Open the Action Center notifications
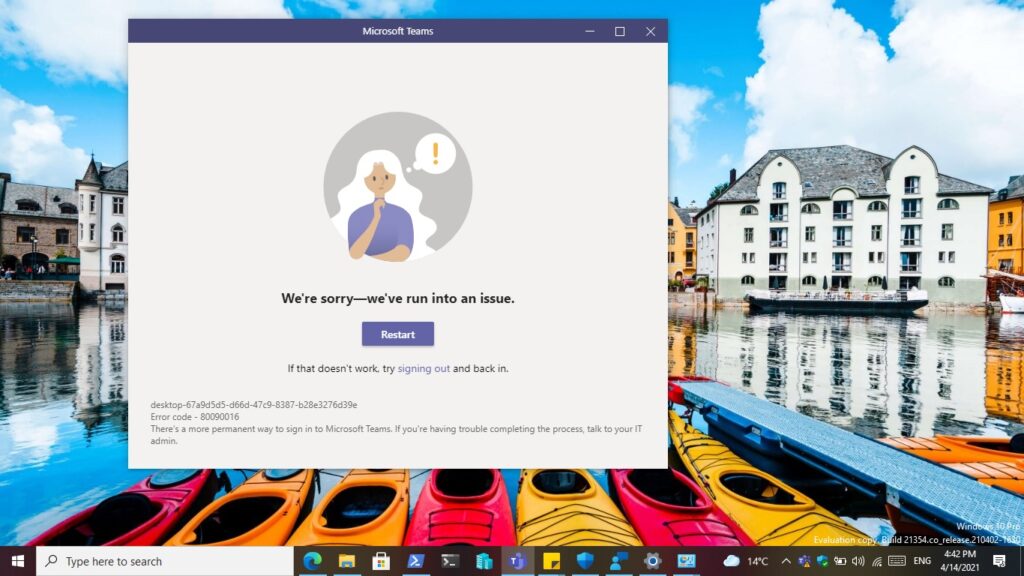 pyautogui.click(x=999, y=561)
